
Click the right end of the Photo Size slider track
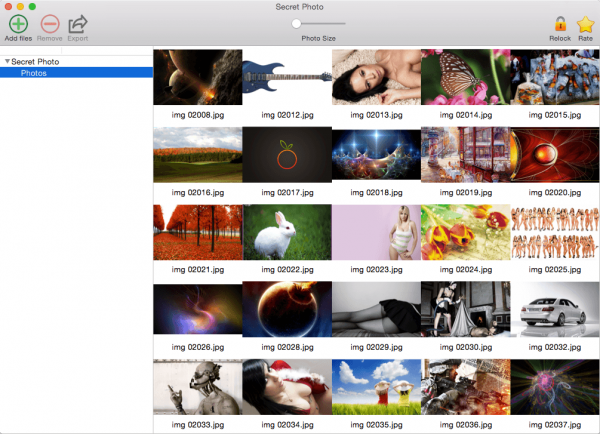point(344,24)
